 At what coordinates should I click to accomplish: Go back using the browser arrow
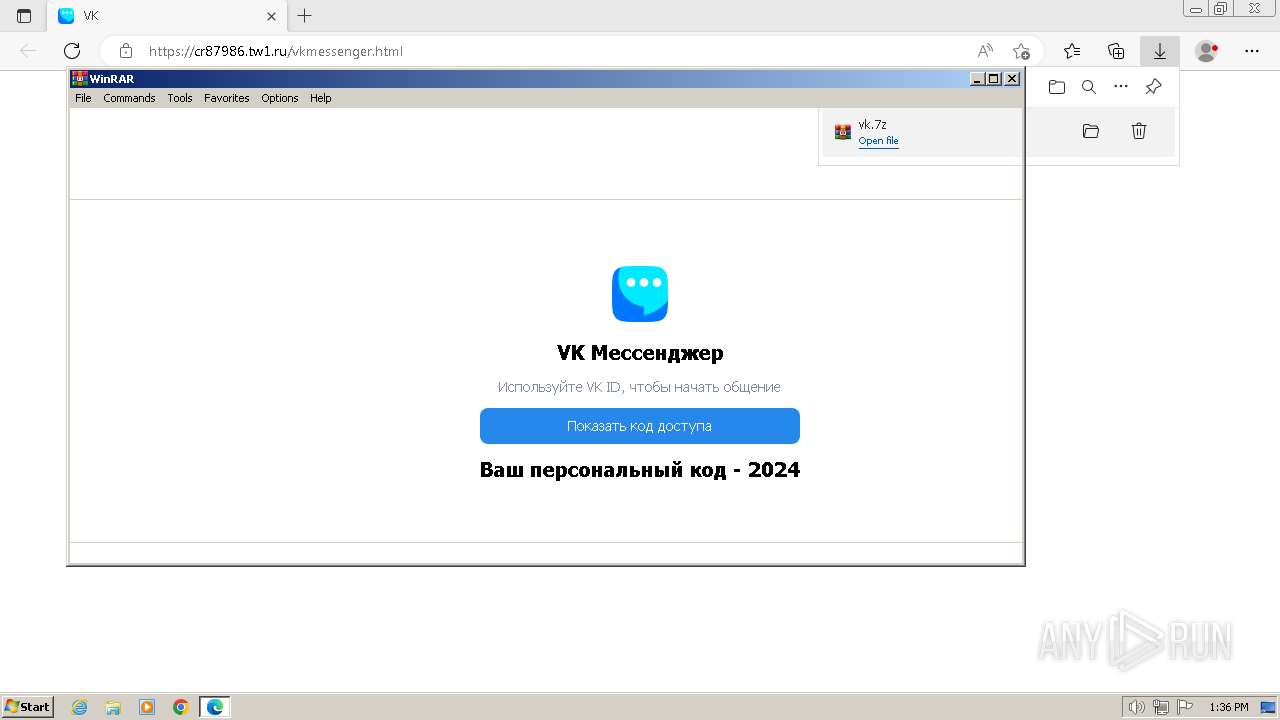tap(28, 51)
